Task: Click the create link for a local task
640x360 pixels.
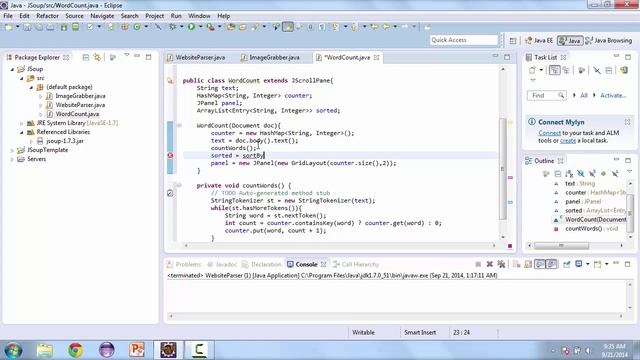Action: [x=568, y=141]
